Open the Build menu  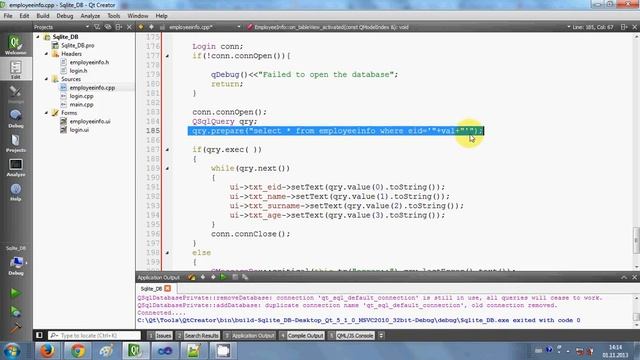42,16
